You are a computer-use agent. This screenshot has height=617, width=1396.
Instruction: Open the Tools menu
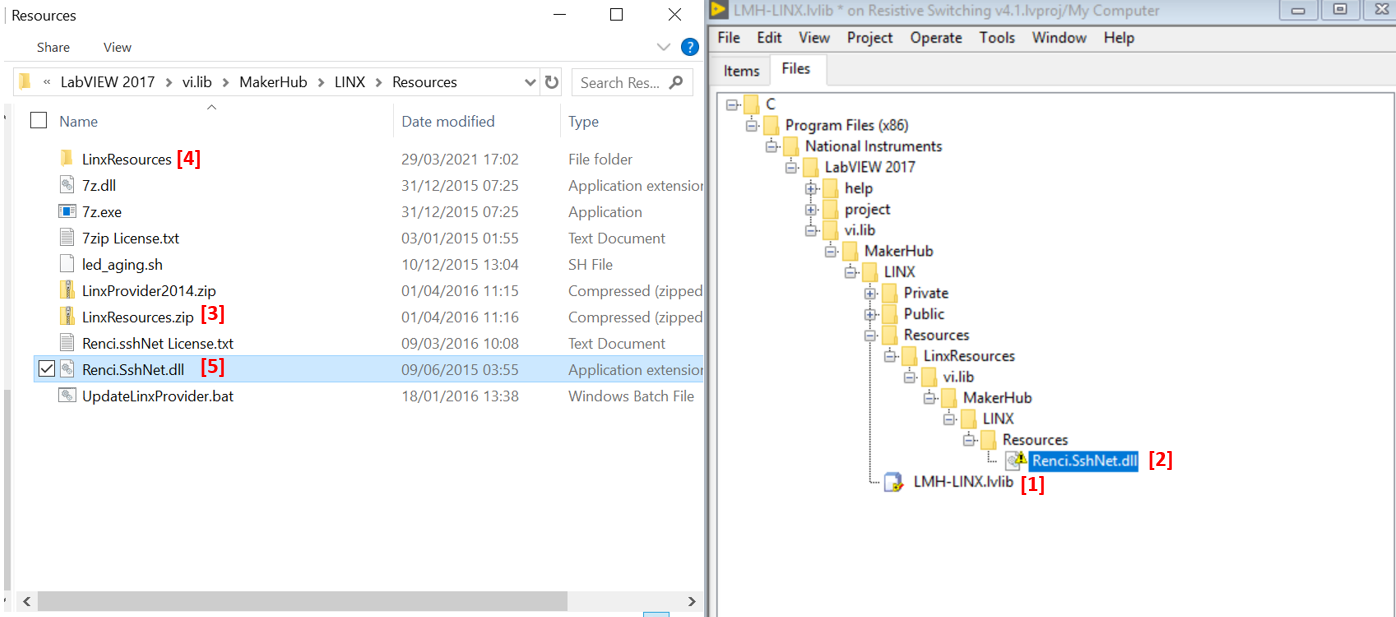click(997, 38)
